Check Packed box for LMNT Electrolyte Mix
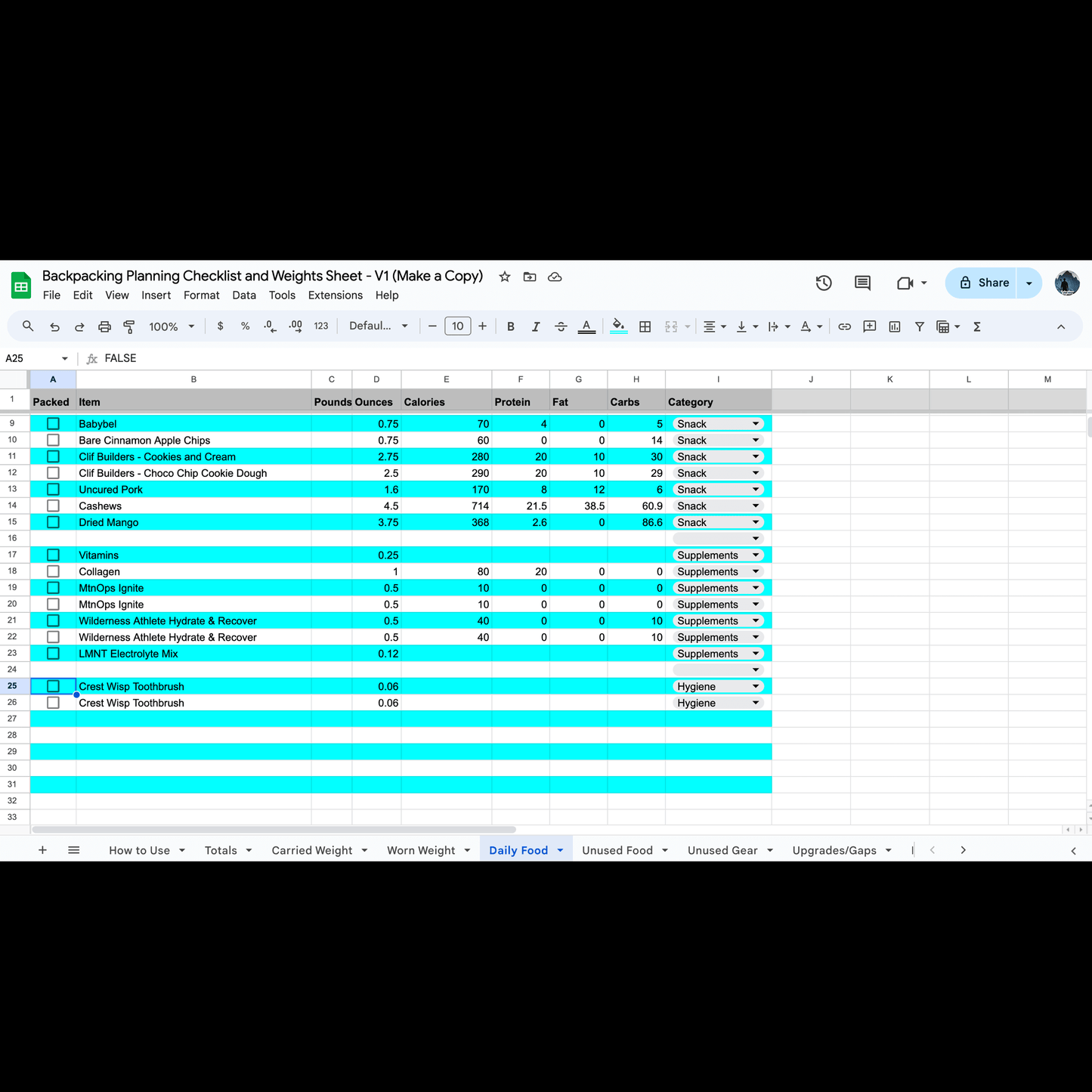Screen dimensions: 1092x1092 point(53,653)
